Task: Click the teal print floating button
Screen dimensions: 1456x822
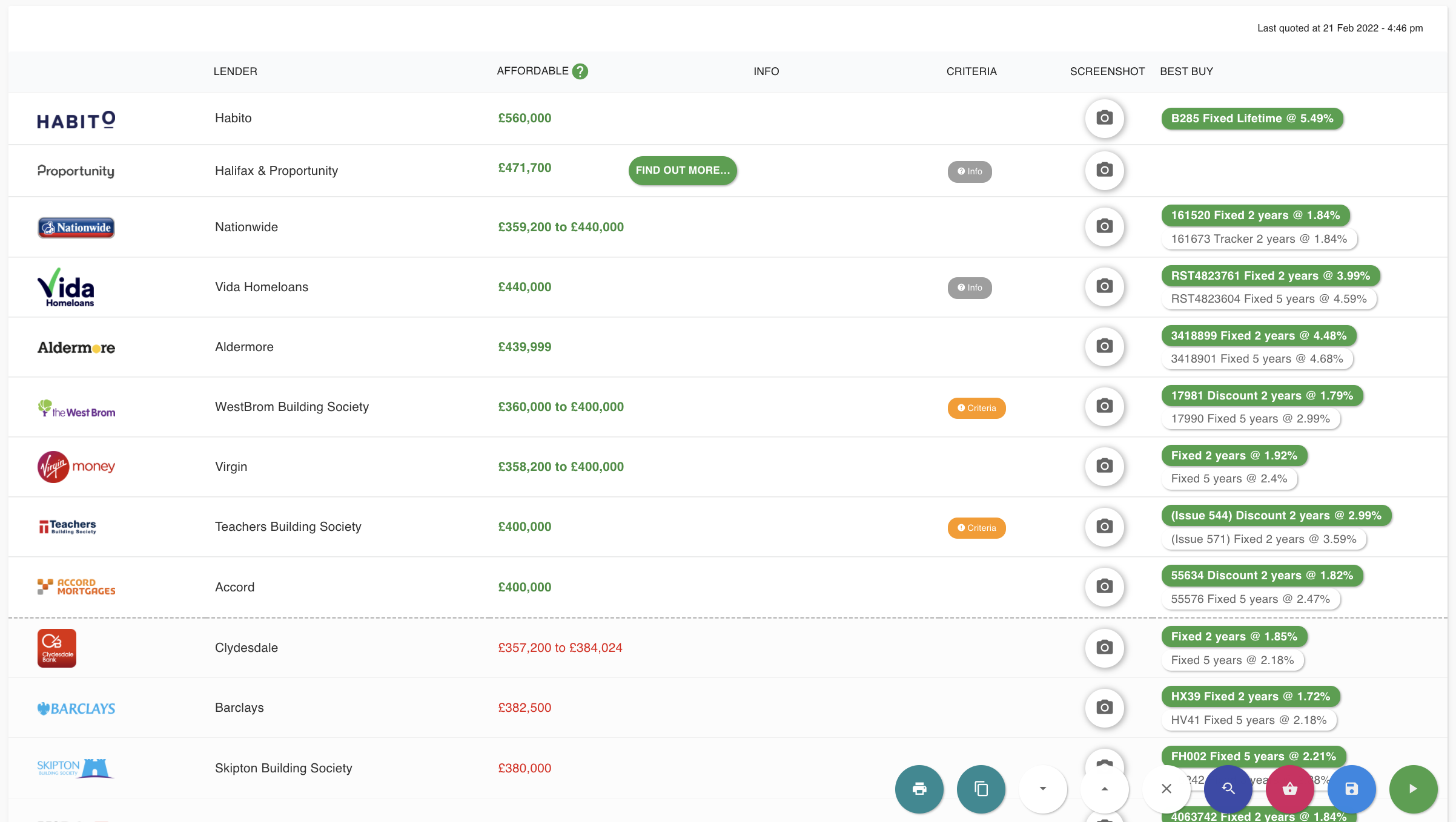Action: coord(919,789)
